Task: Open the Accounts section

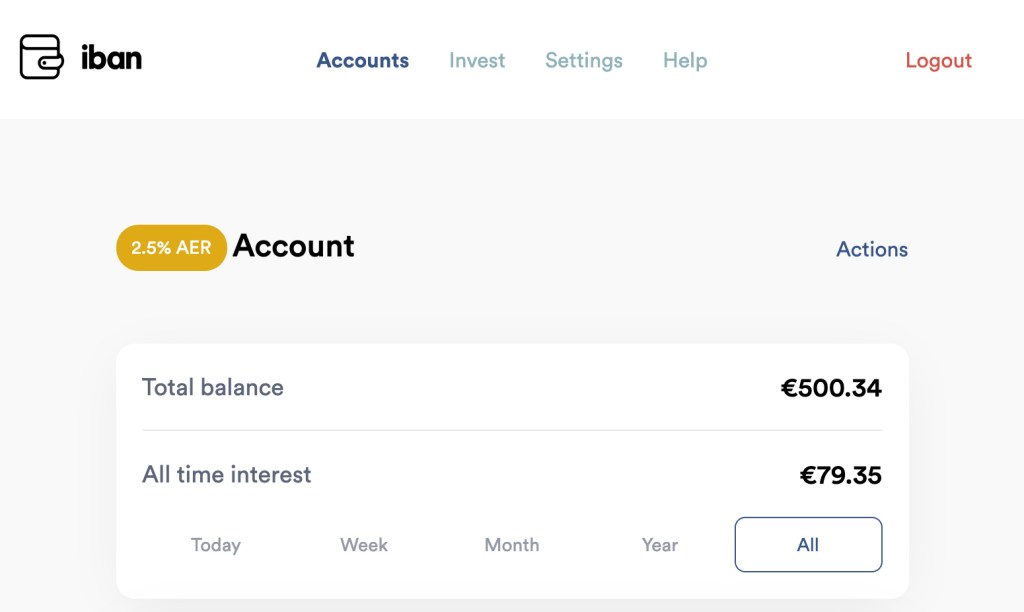Action: point(362,60)
